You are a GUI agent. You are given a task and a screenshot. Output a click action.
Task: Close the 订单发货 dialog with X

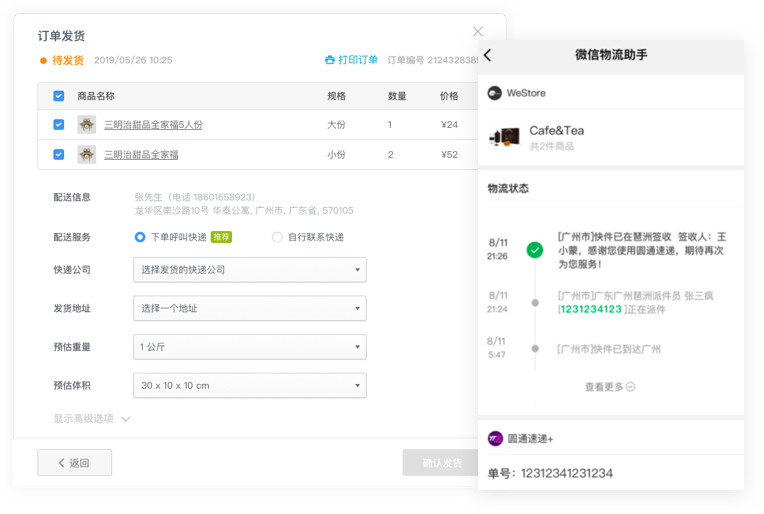tap(478, 32)
